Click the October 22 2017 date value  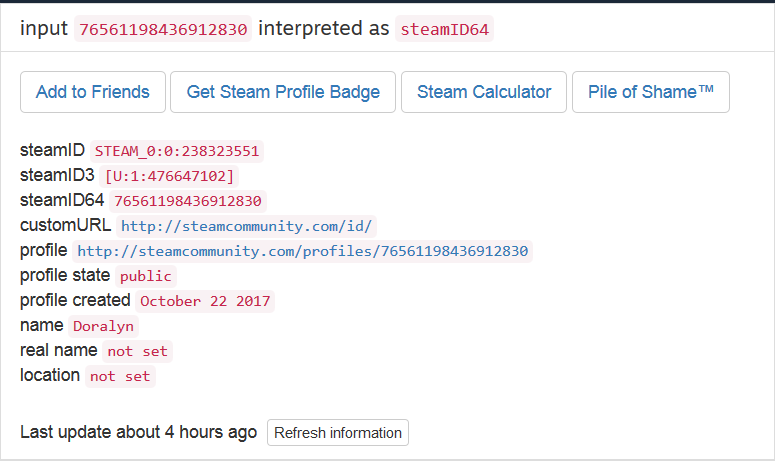[x=205, y=301]
